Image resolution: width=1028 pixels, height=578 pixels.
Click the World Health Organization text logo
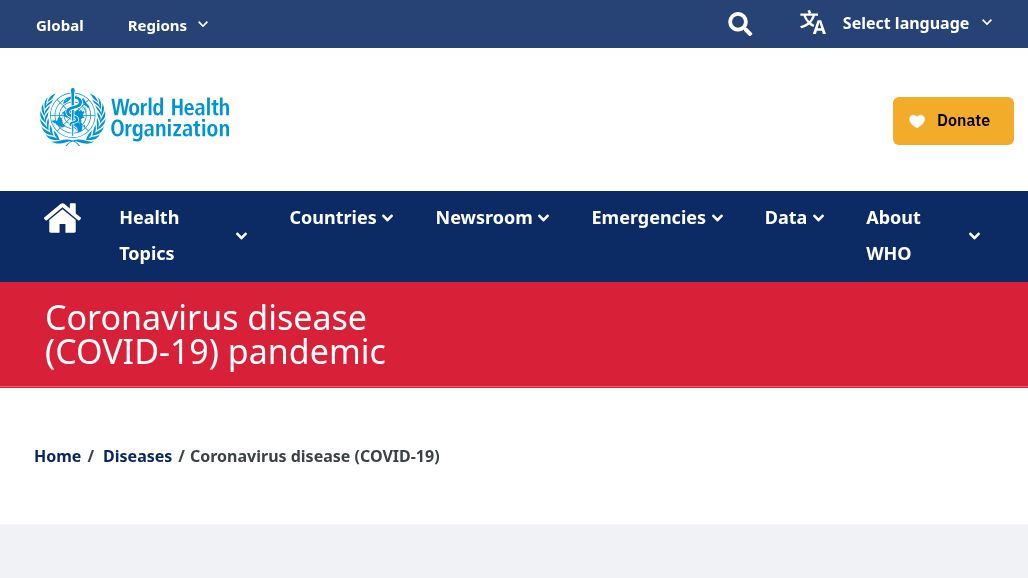pyautogui.click(x=170, y=118)
